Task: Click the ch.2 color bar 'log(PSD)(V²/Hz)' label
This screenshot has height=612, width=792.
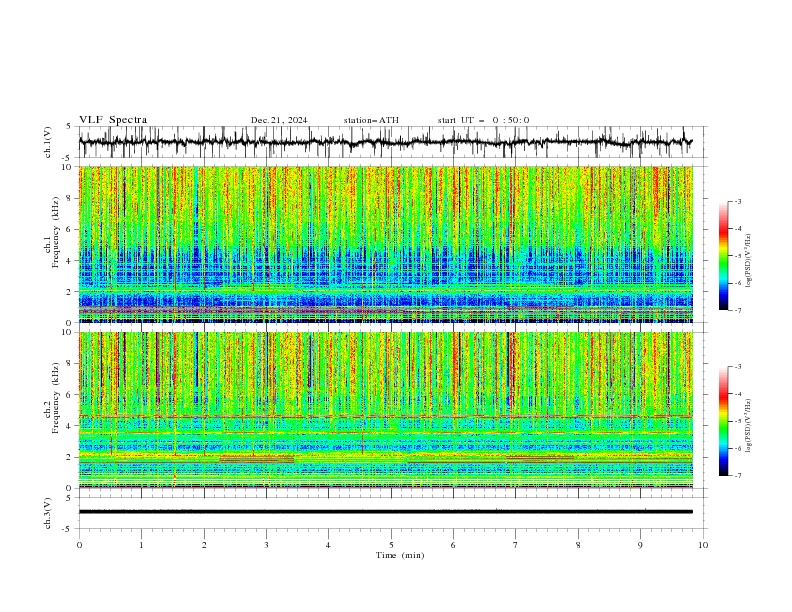Action: (748, 426)
